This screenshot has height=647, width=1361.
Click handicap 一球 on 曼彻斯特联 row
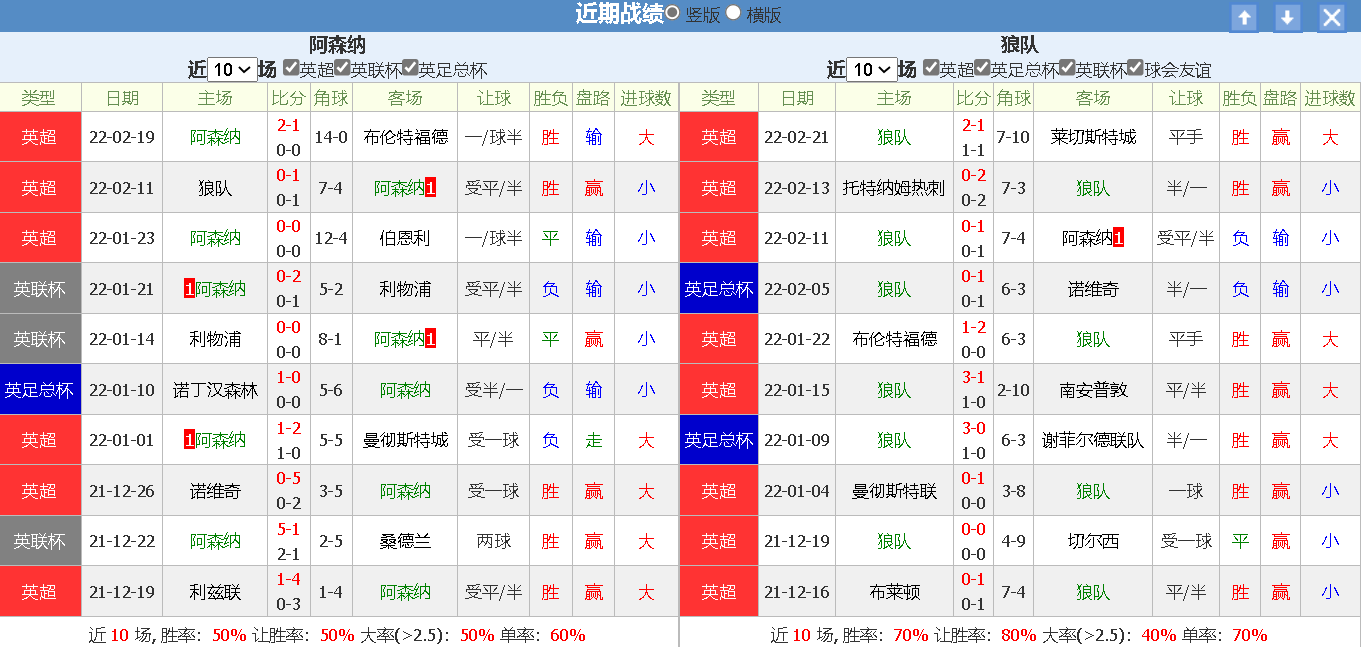point(1186,491)
